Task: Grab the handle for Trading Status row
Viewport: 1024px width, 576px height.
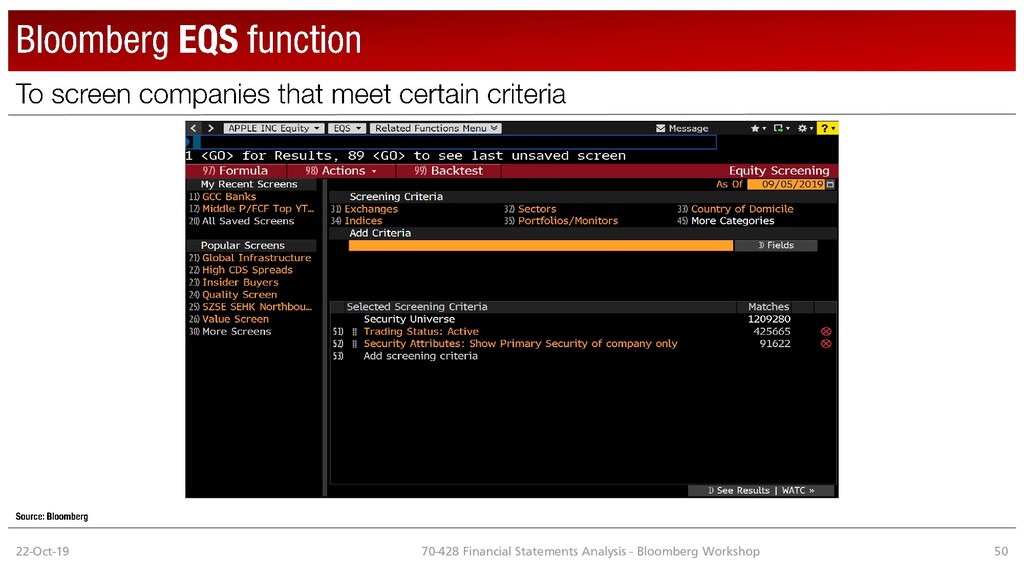Action: coord(355,332)
